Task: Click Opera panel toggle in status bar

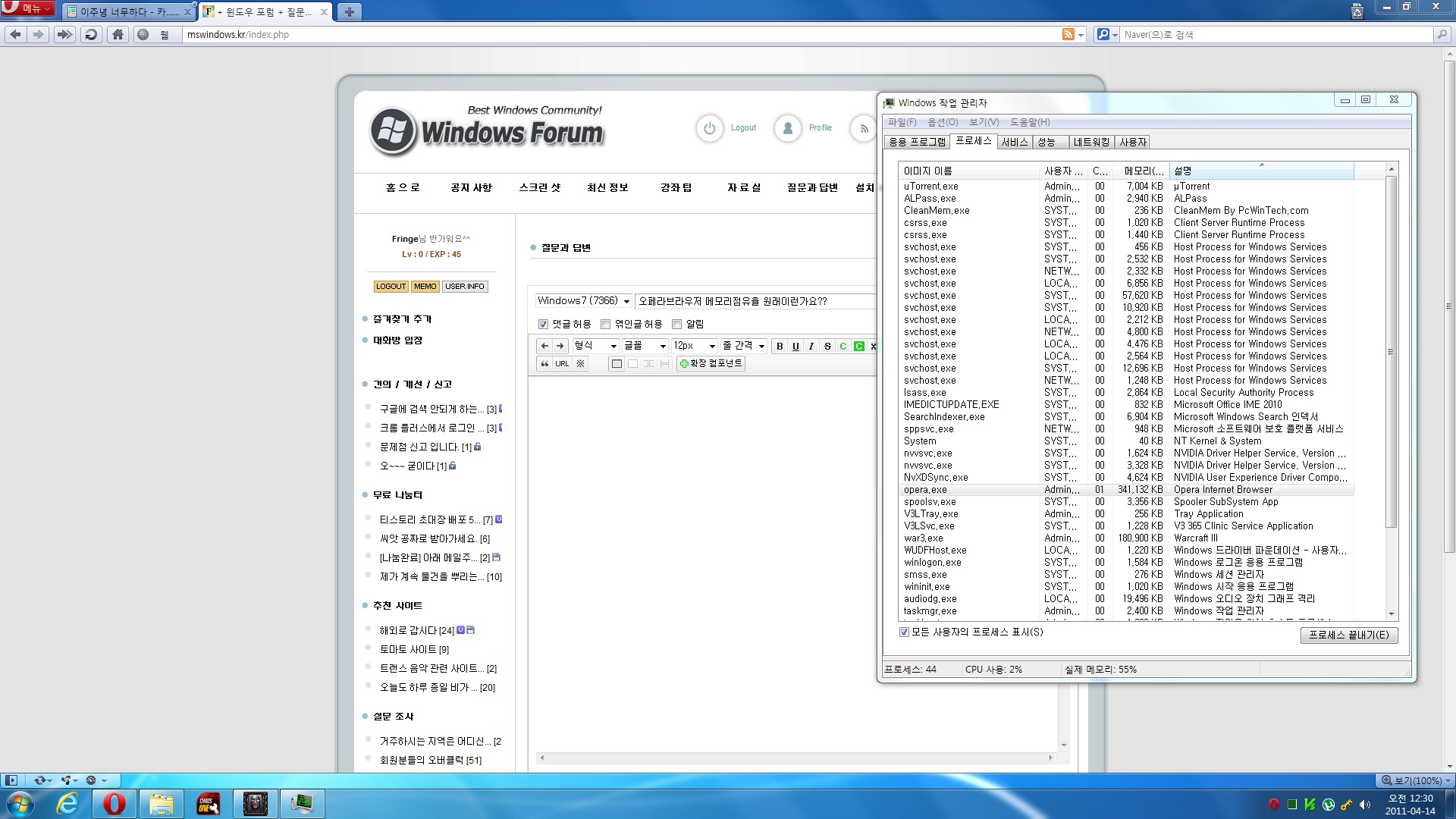Action: coord(11,780)
